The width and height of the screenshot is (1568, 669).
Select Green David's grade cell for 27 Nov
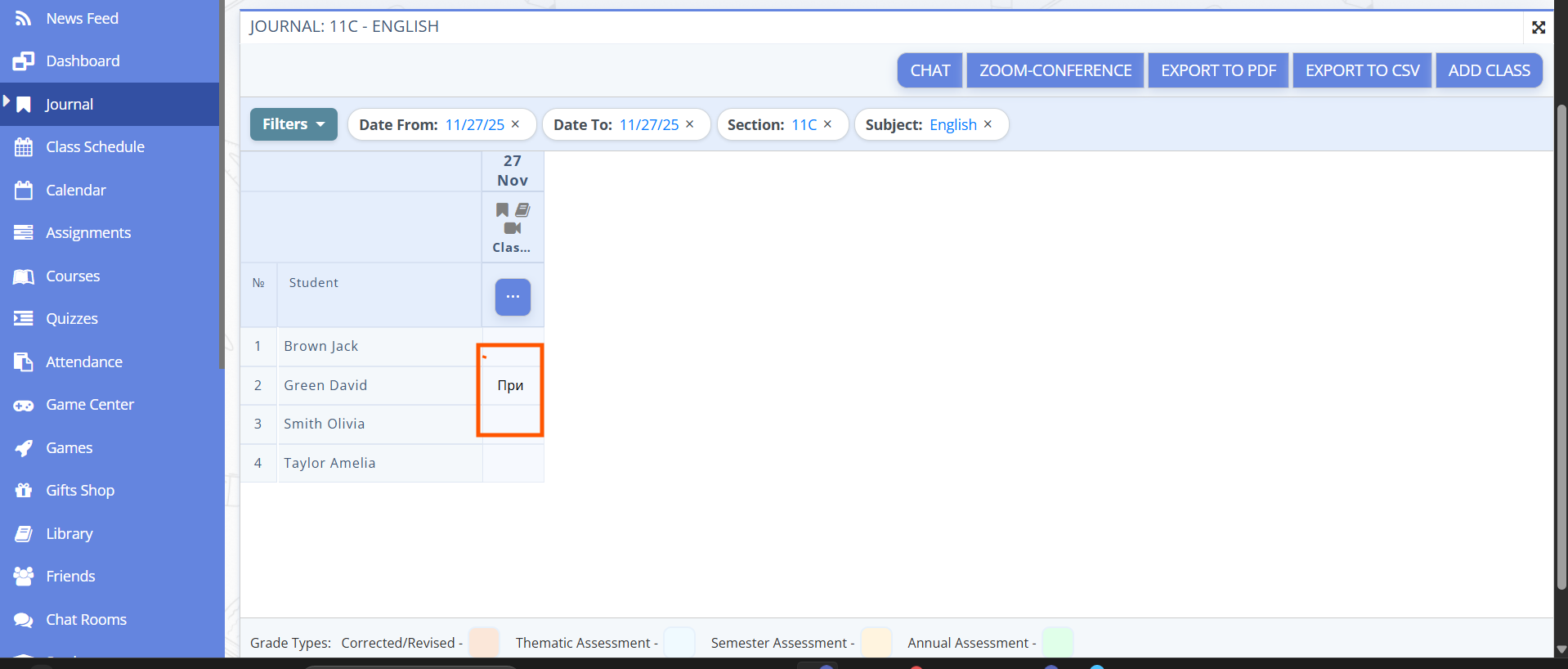pyautogui.click(x=511, y=385)
